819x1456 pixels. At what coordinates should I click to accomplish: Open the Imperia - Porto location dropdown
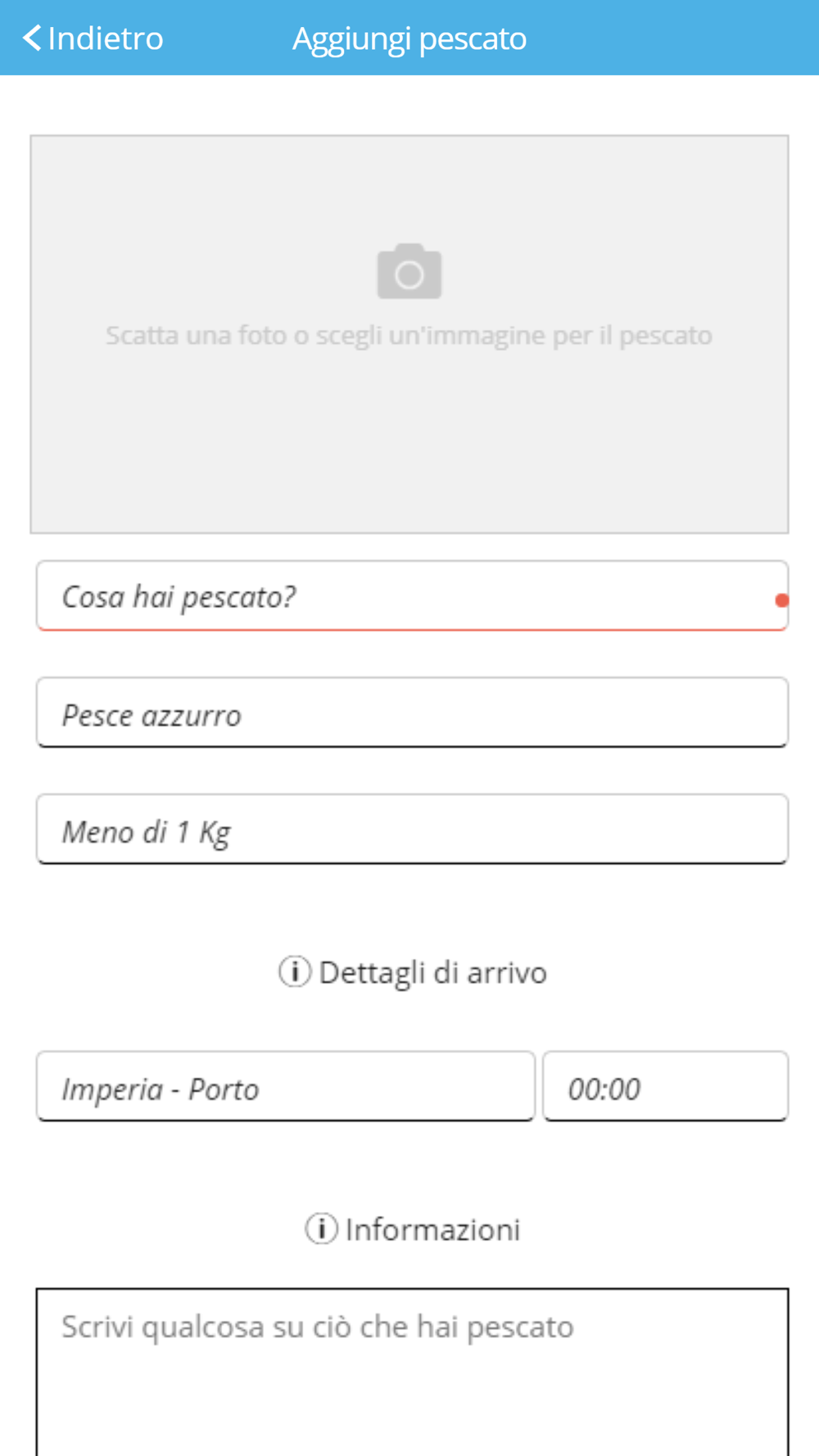(x=286, y=1087)
